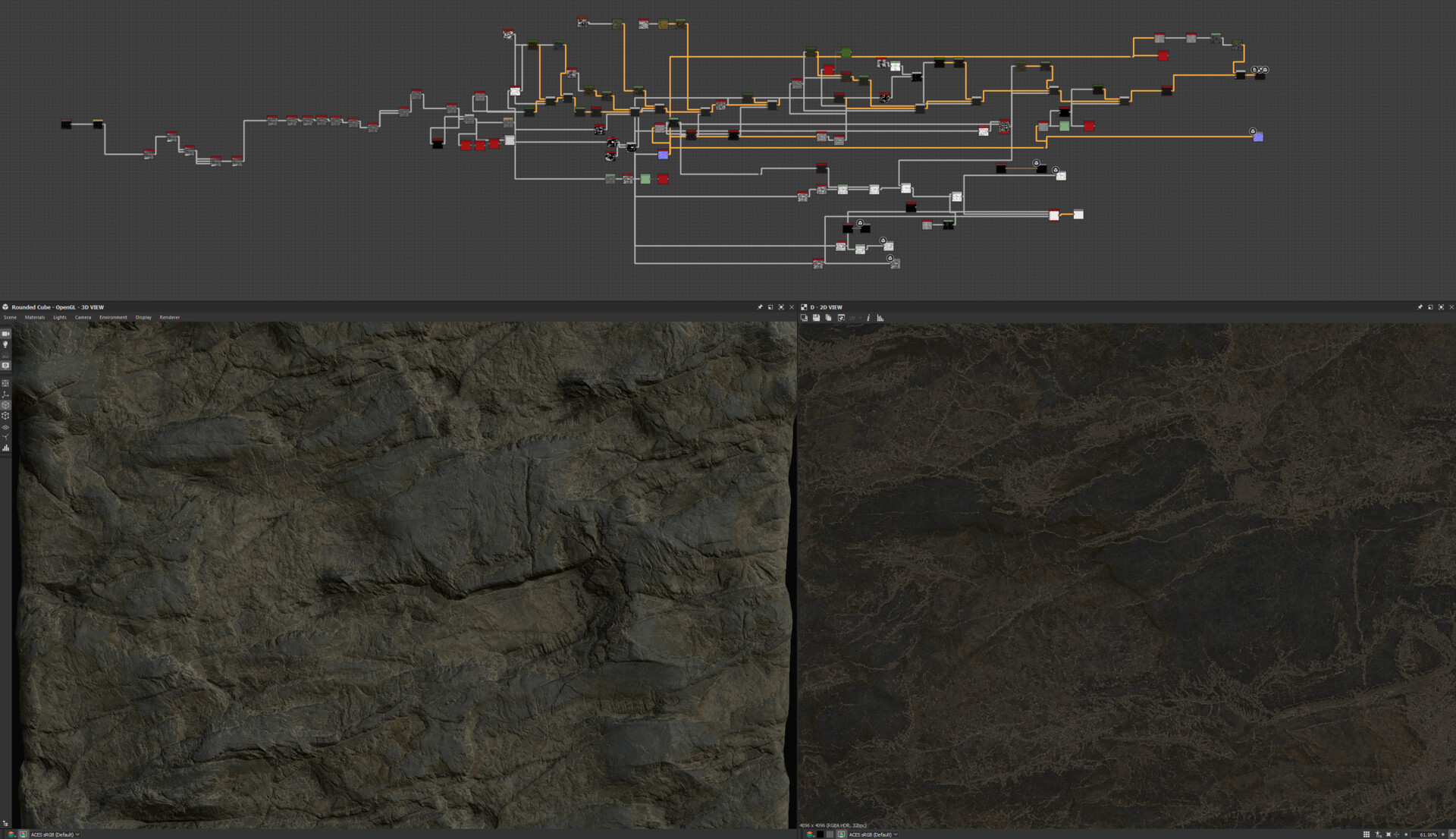This screenshot has width=1456, height=839.
Task: Click the info icon in 2D view toolbar
Action: tap(868, 318)
